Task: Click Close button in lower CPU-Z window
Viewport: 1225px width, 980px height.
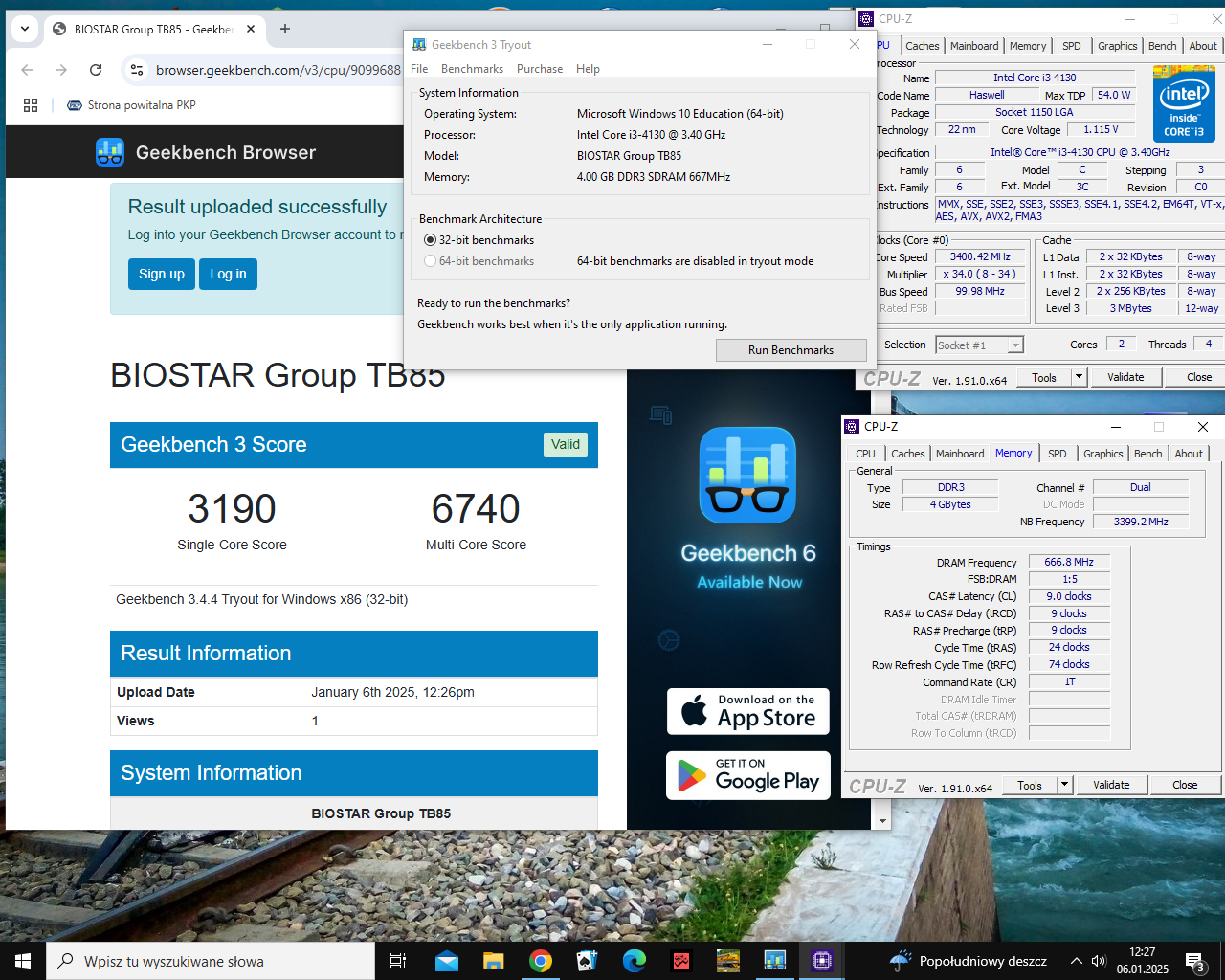Action: (1185, 785)
